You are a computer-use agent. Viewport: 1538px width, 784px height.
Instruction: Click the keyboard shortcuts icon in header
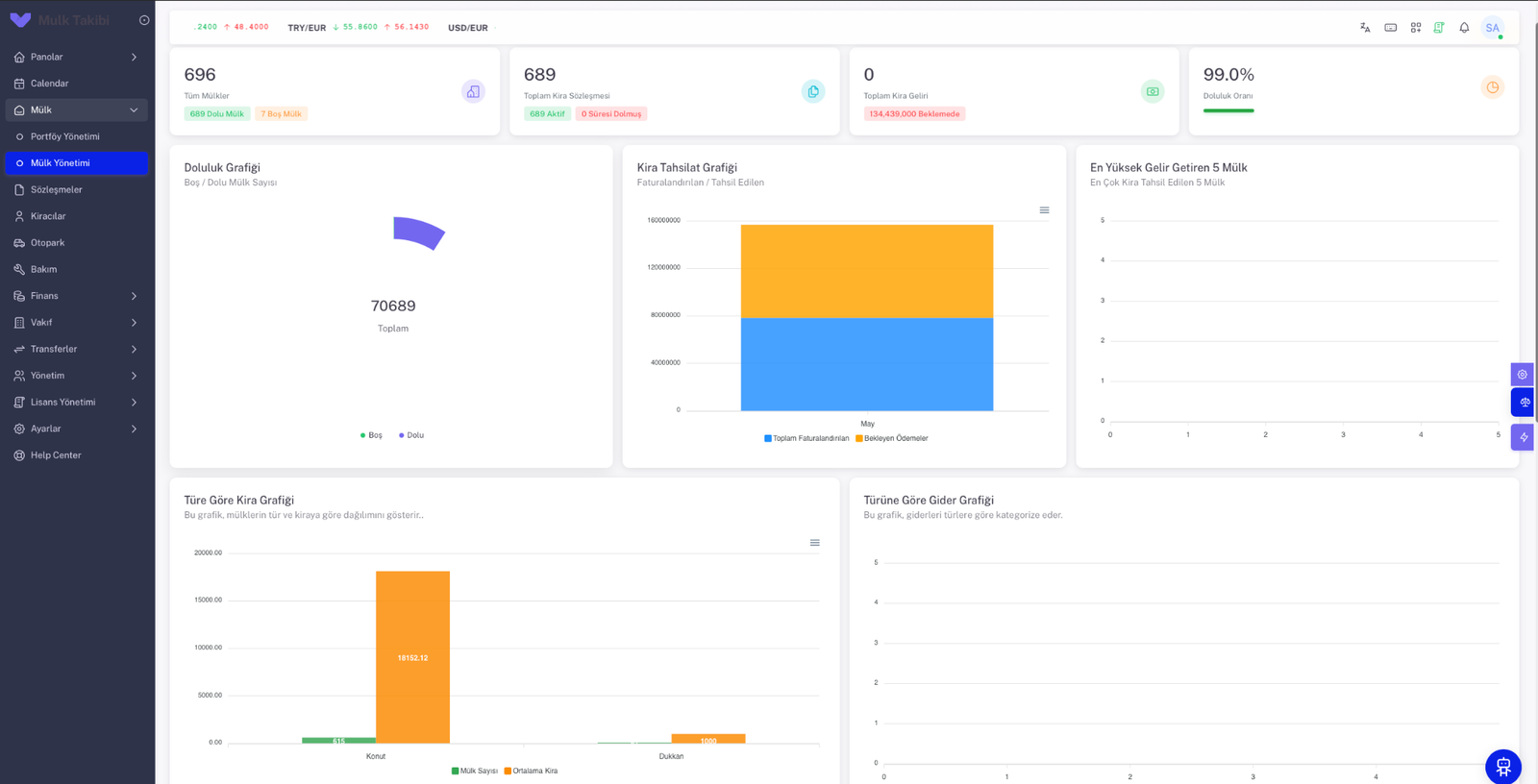tap(1391, 28)
